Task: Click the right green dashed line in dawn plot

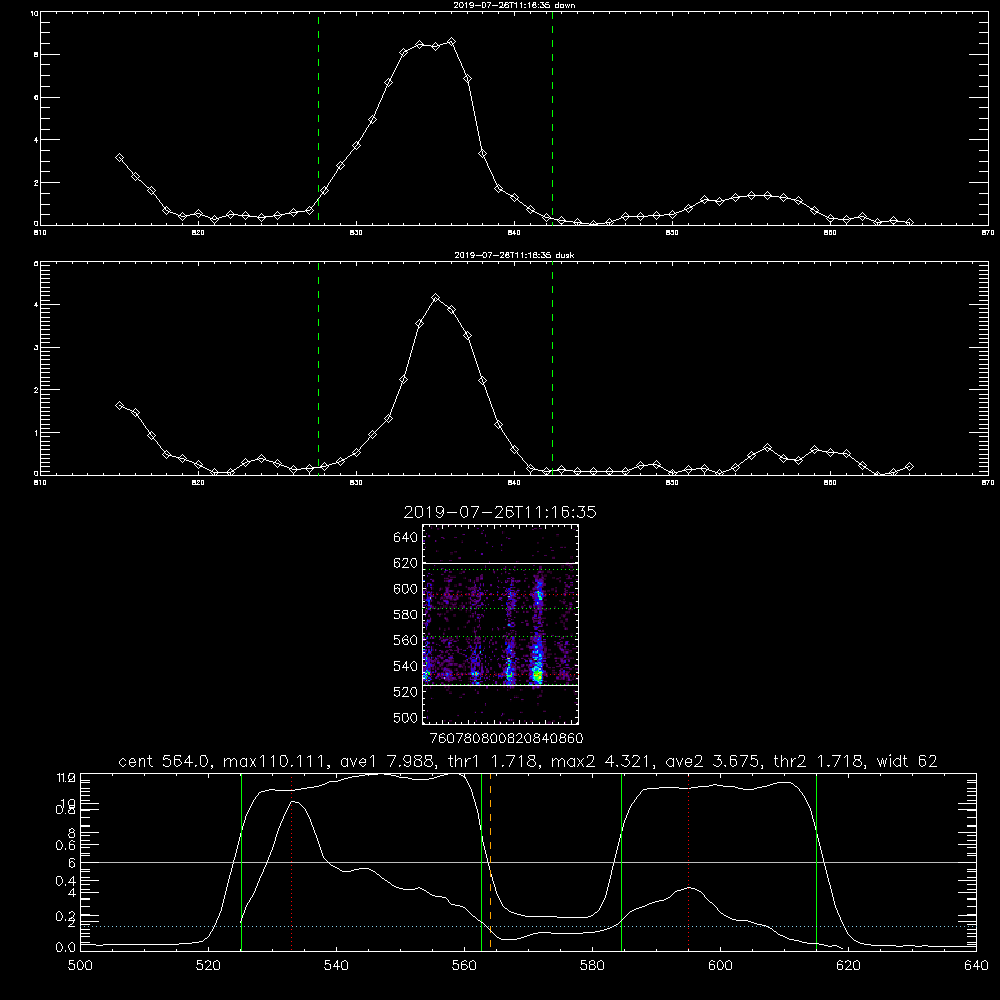Action: click(x=552, y=119)
